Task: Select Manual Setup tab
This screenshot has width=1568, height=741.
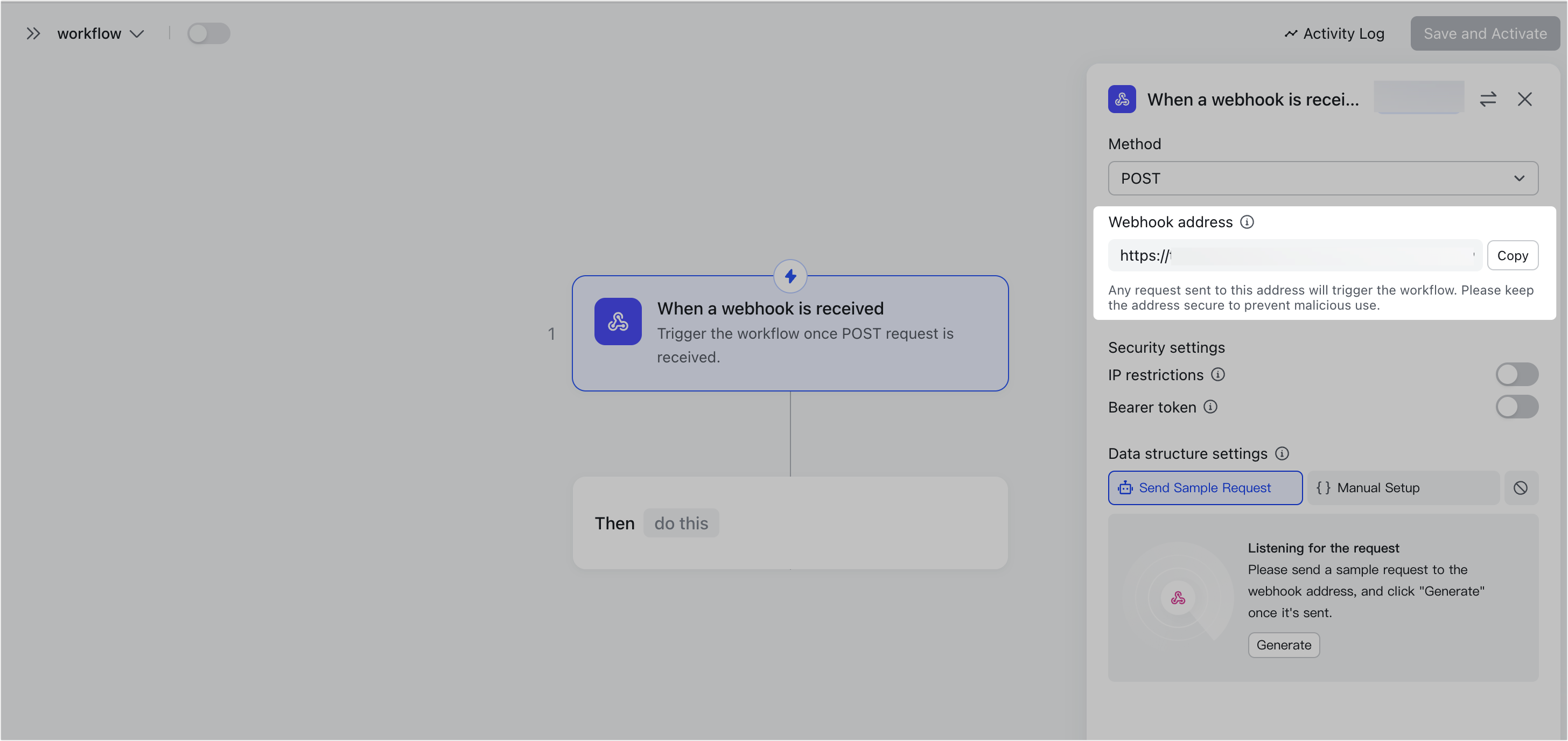Action: (1403, 488)
